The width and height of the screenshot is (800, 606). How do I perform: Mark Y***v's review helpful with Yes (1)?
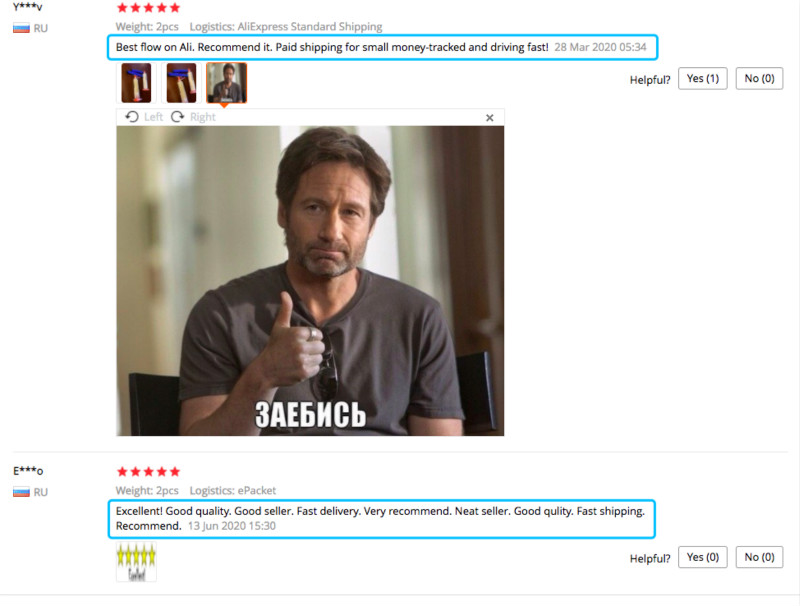[703, 79]
